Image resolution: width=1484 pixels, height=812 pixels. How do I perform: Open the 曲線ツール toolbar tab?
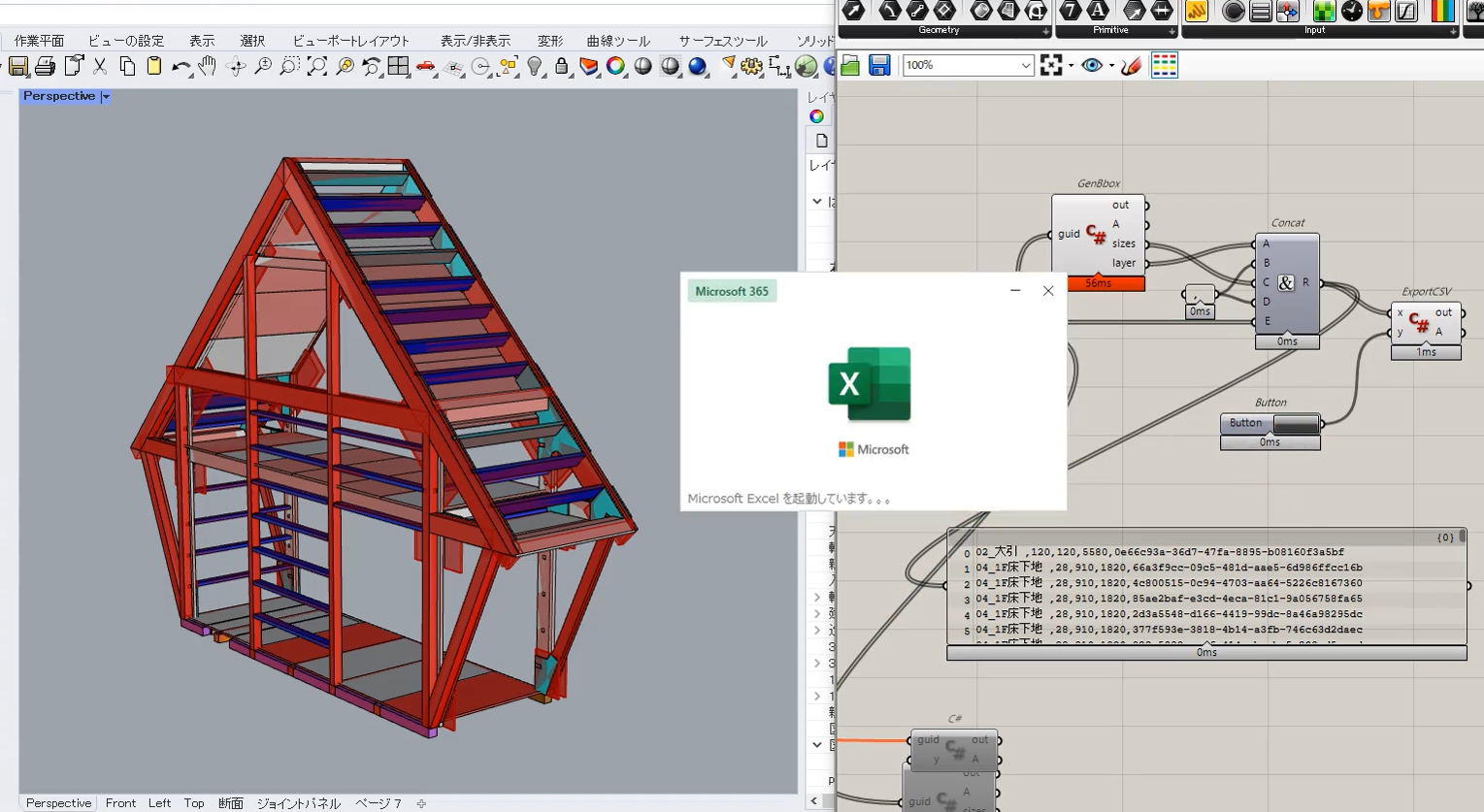(618, 41)
